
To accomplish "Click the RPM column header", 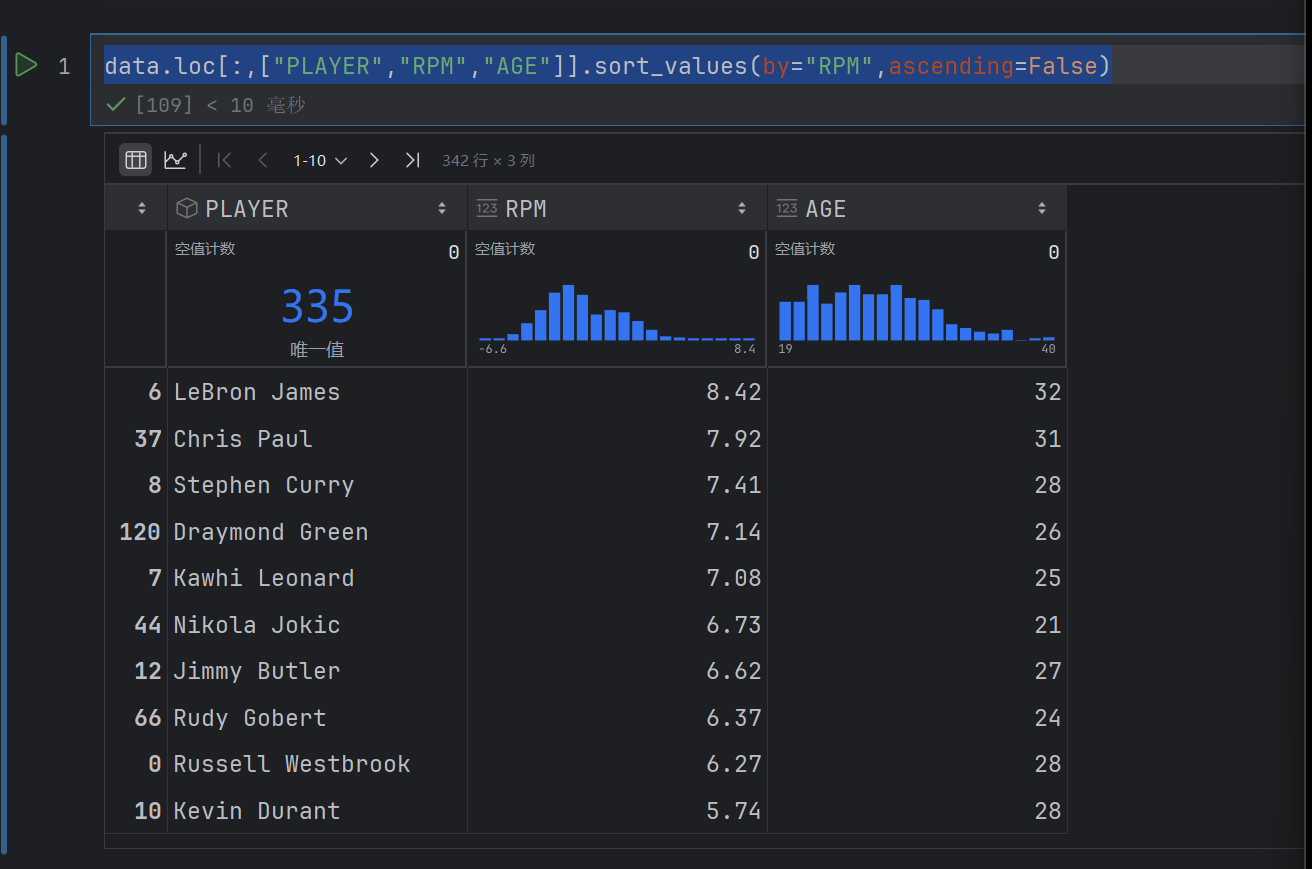I will pyautogui.click(x=616, y=208).
